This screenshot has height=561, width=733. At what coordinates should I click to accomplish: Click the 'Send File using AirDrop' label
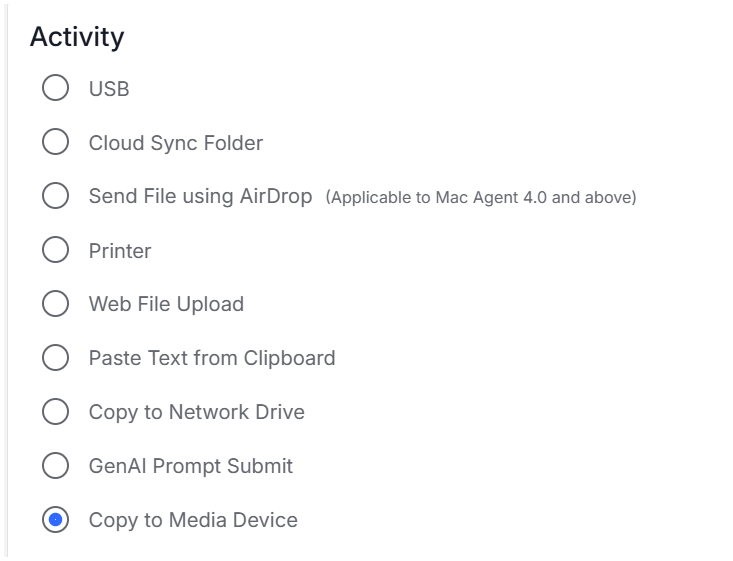pos(201,196)
